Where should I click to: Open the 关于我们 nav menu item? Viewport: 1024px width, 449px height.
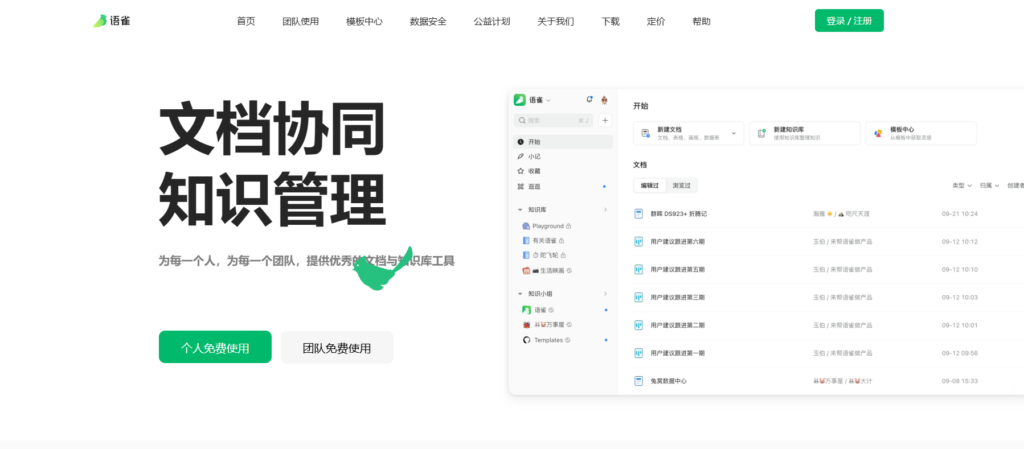tap(556, 21)
